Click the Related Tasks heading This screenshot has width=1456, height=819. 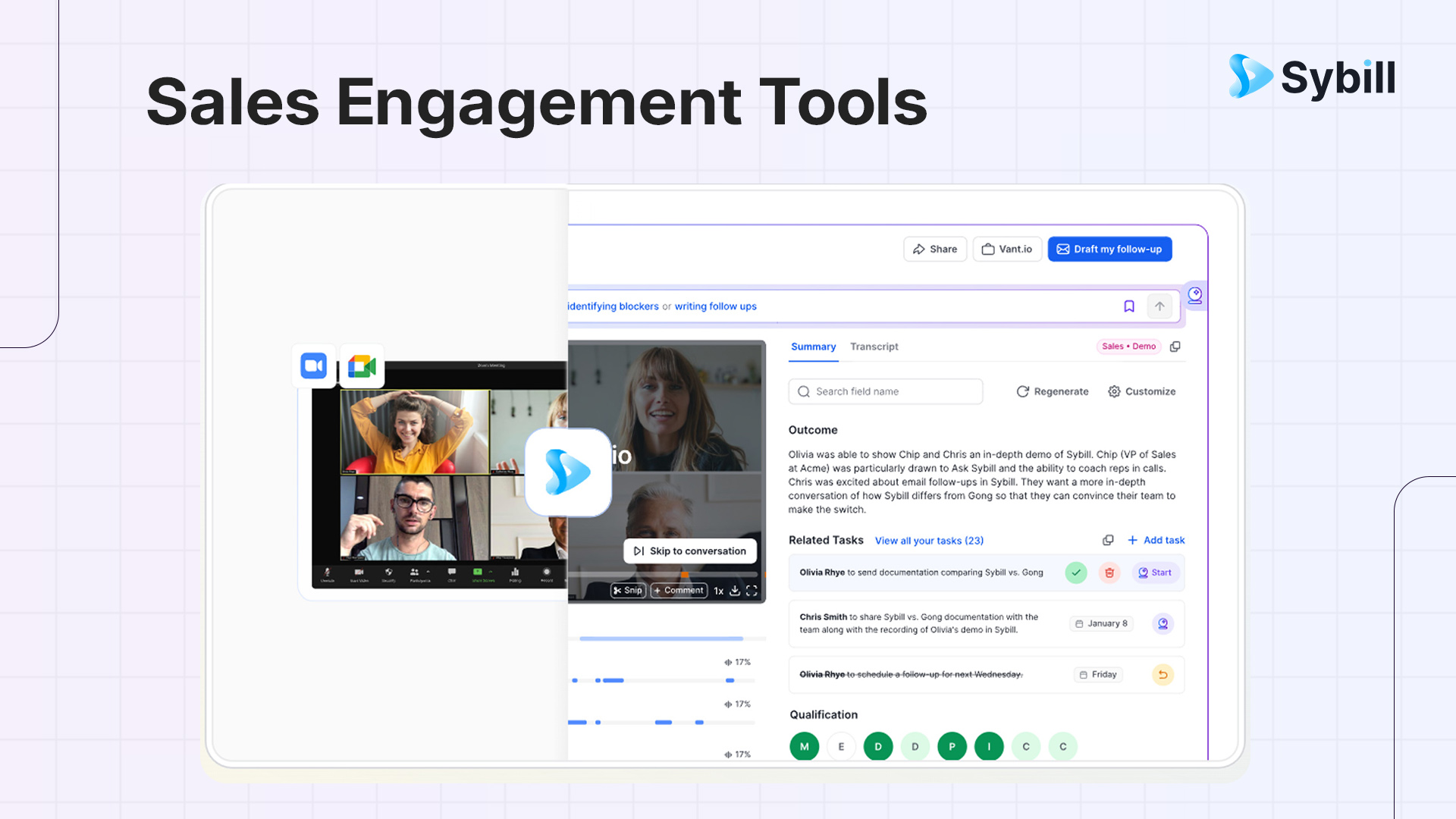[826, 540]
